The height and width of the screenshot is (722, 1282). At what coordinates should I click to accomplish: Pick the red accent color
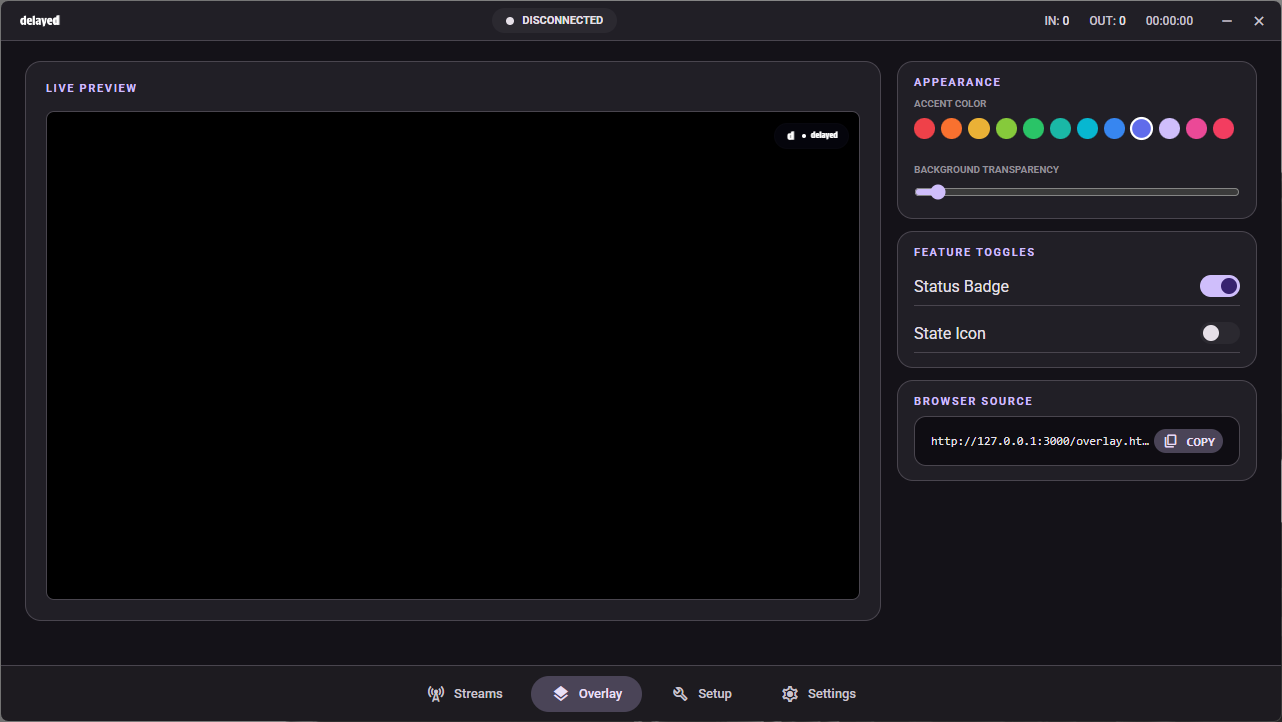(924, 128)
